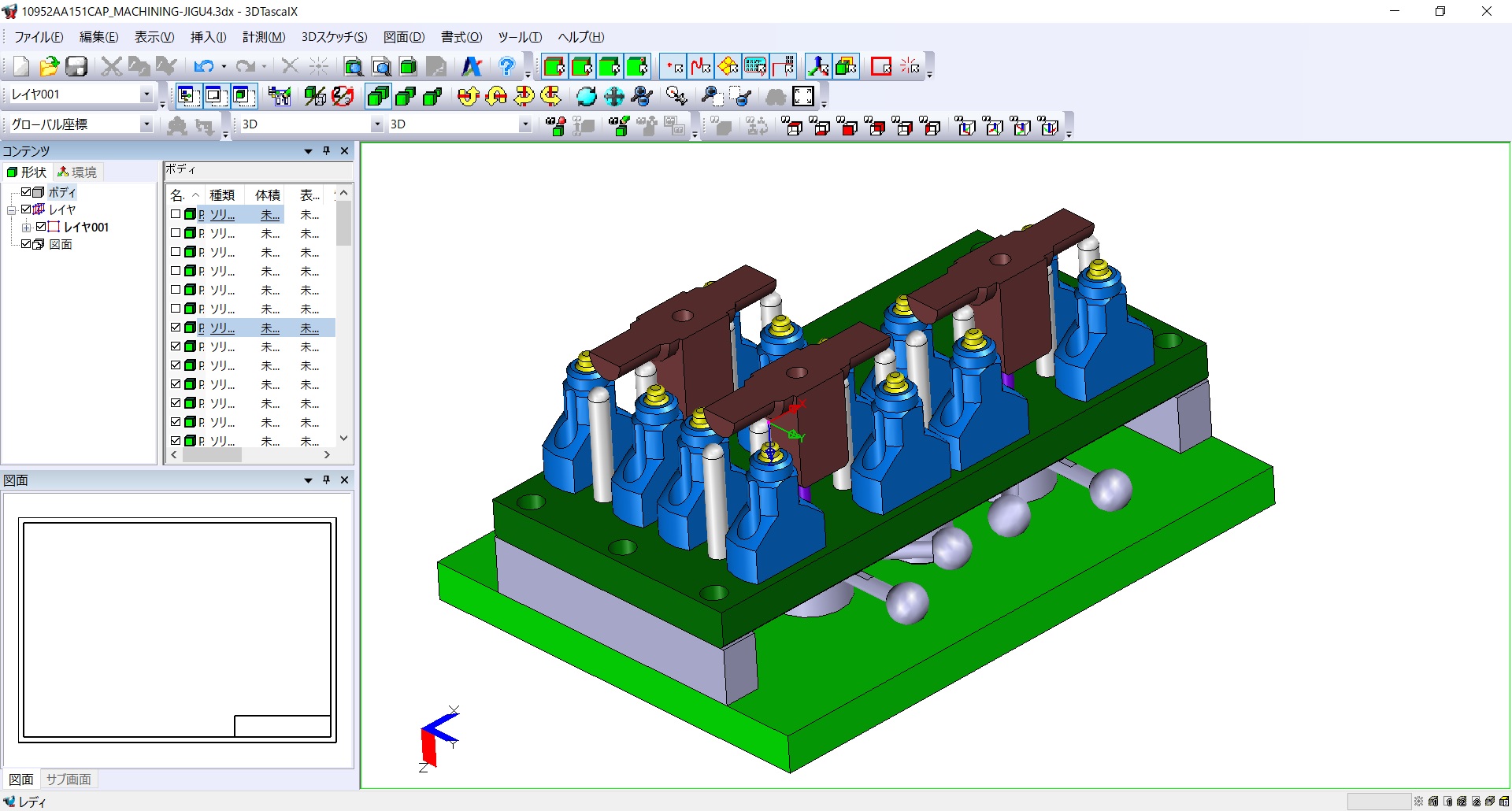Switch to the サブ画面 tab
Image resolution: width=1512 pixels, height=811 pixels.
coord(69,780)
